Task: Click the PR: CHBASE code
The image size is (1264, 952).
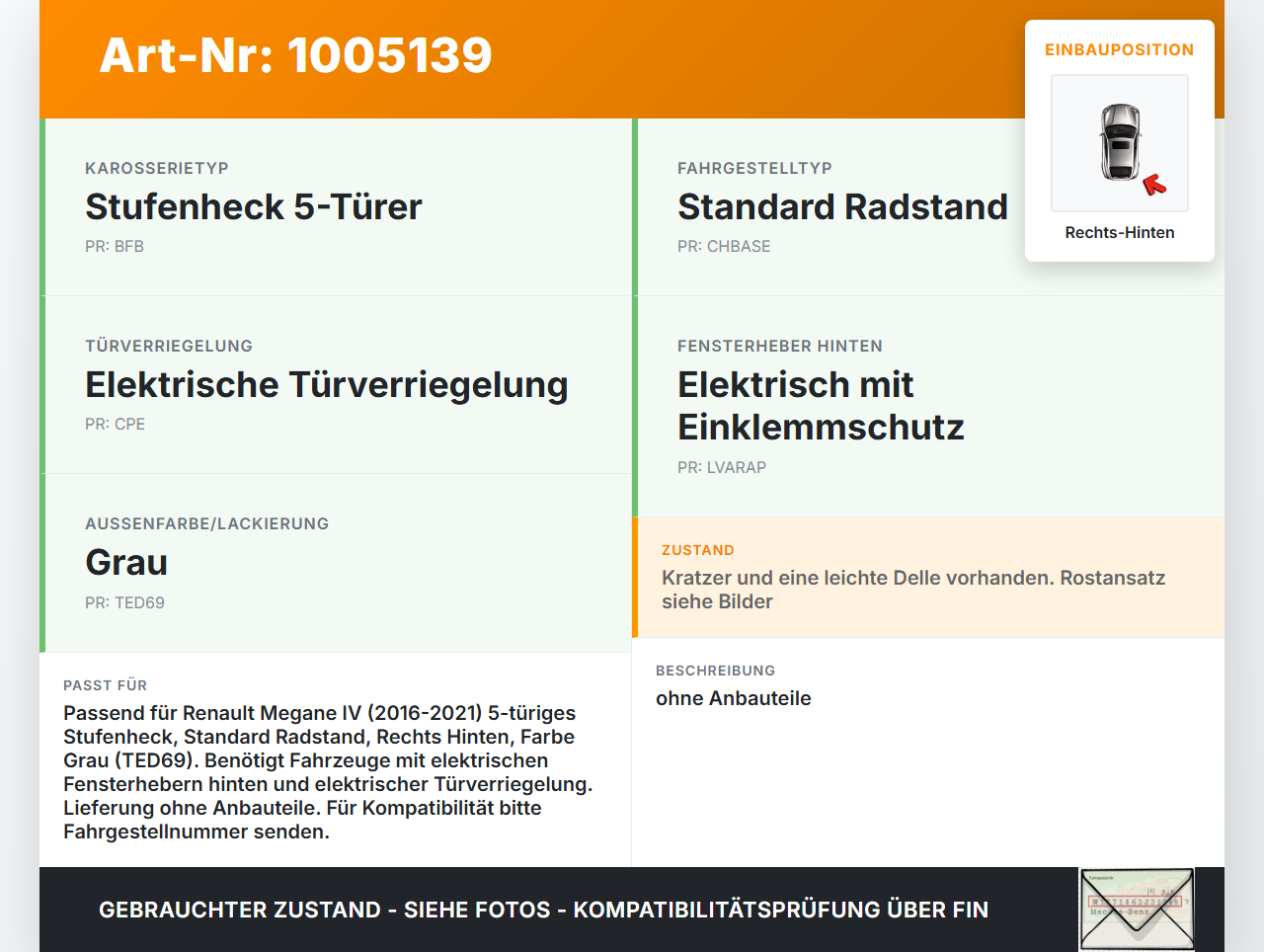Action: (x=724, y=246)
